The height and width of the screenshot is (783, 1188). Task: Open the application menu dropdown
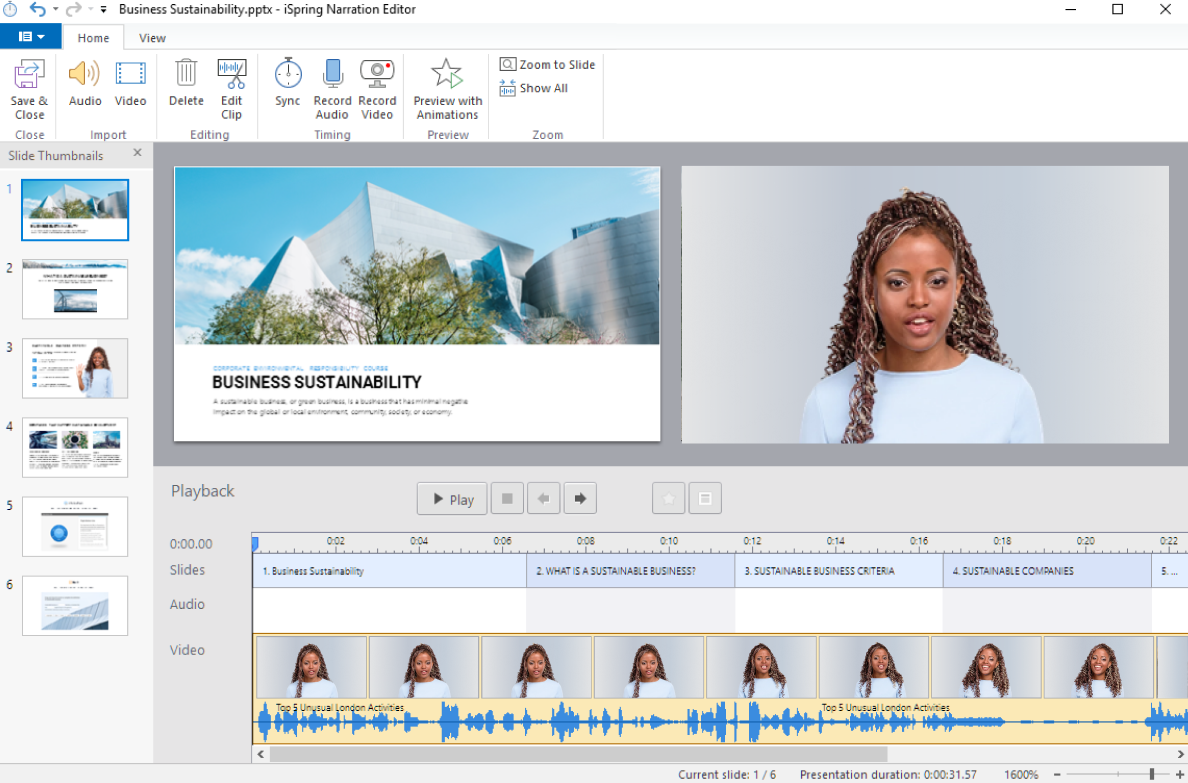pyautogui.click(x=31, y=36)
